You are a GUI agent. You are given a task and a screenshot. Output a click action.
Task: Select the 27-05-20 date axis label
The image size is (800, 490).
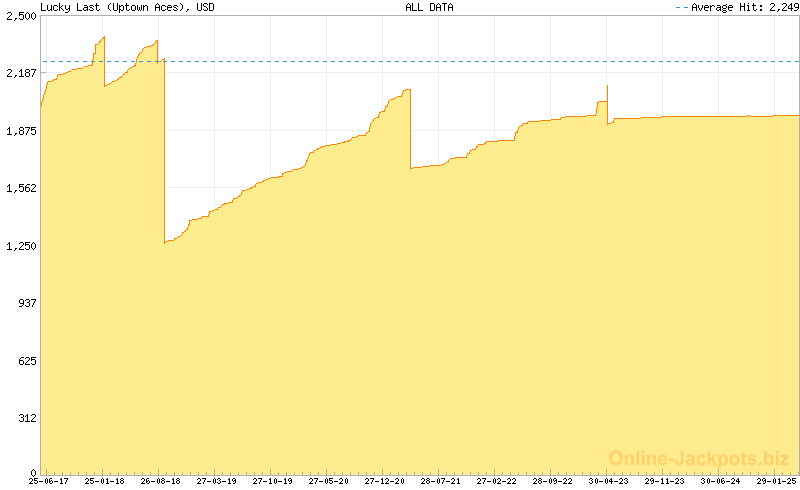click(x=329, y=481)
